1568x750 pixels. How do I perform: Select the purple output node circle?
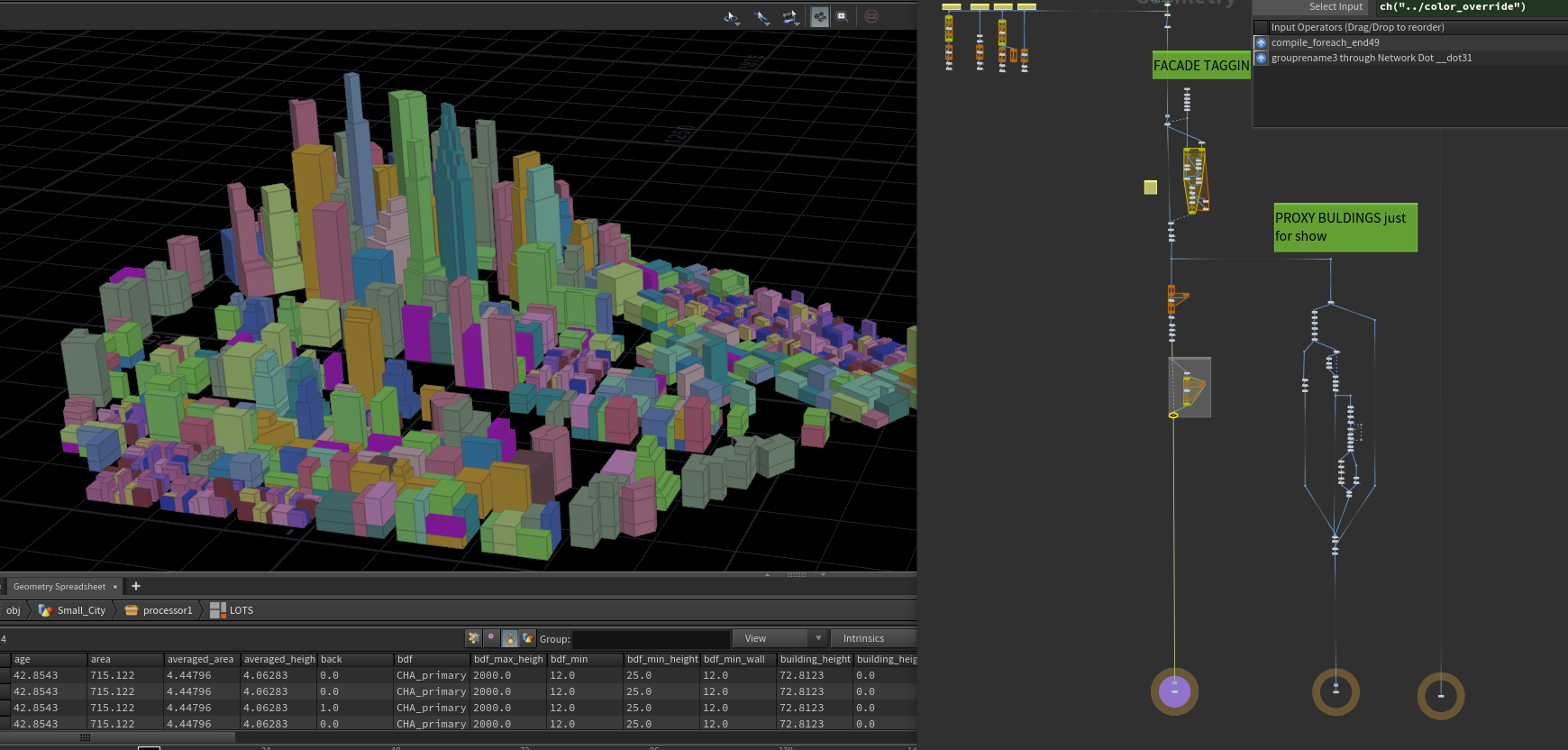(1174, 691)
